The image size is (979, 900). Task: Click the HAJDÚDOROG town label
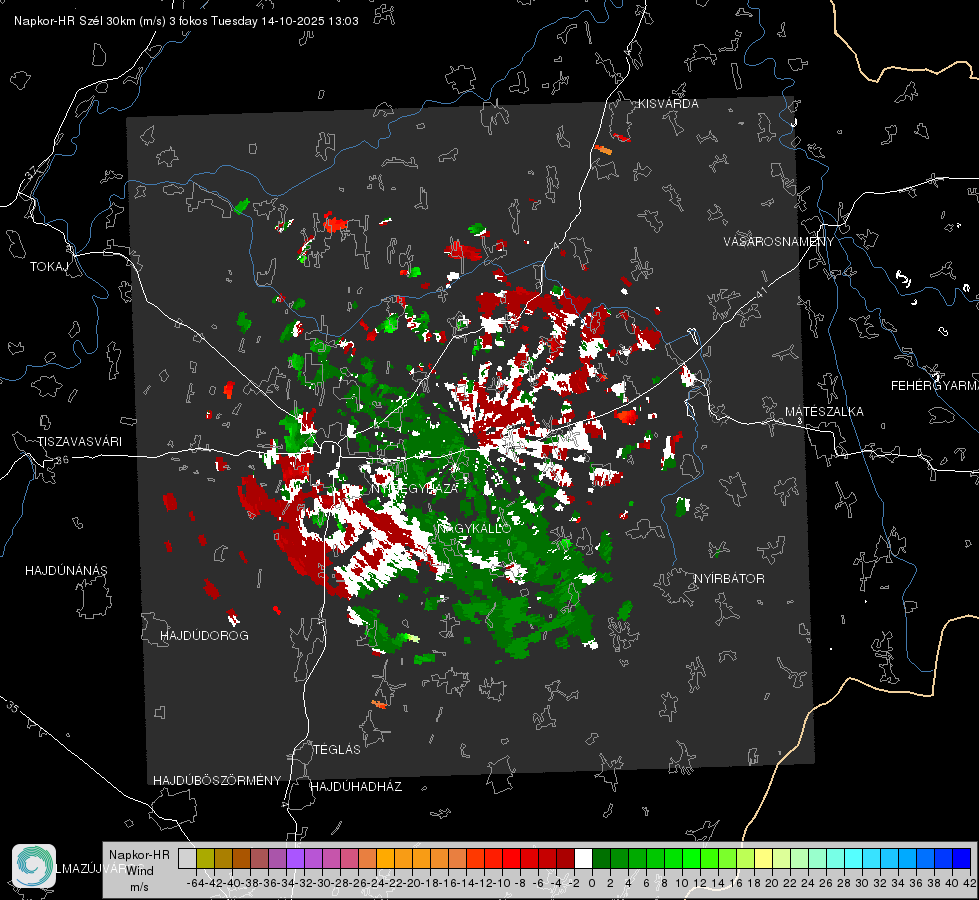pos(204,636)
